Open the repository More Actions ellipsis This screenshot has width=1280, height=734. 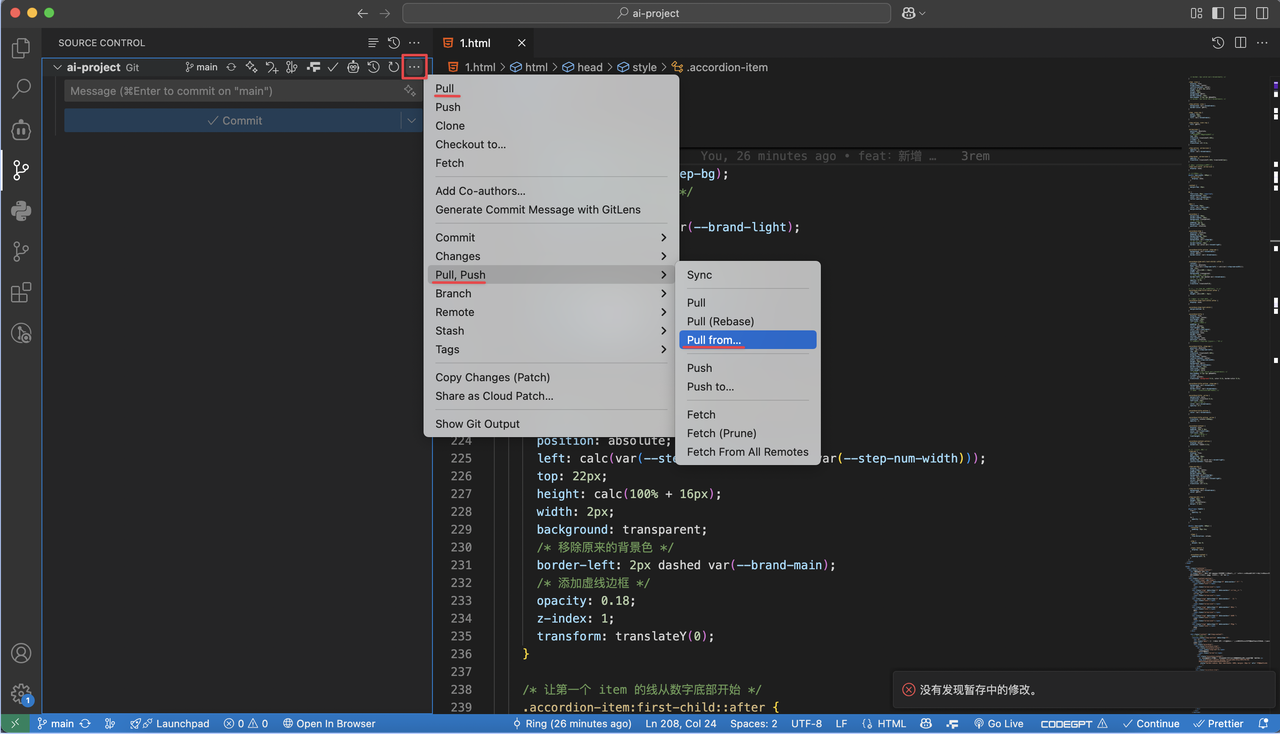414,67
